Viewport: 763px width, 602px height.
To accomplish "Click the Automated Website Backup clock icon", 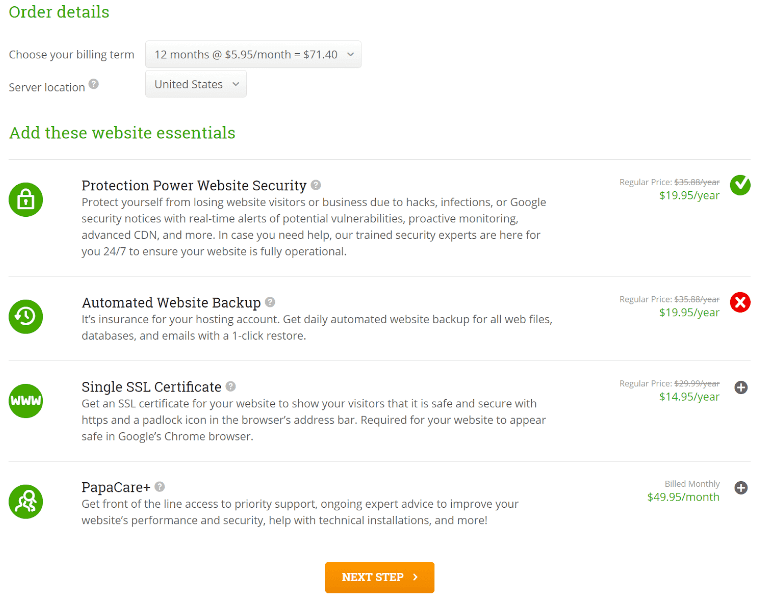I will tap(26, 316).
